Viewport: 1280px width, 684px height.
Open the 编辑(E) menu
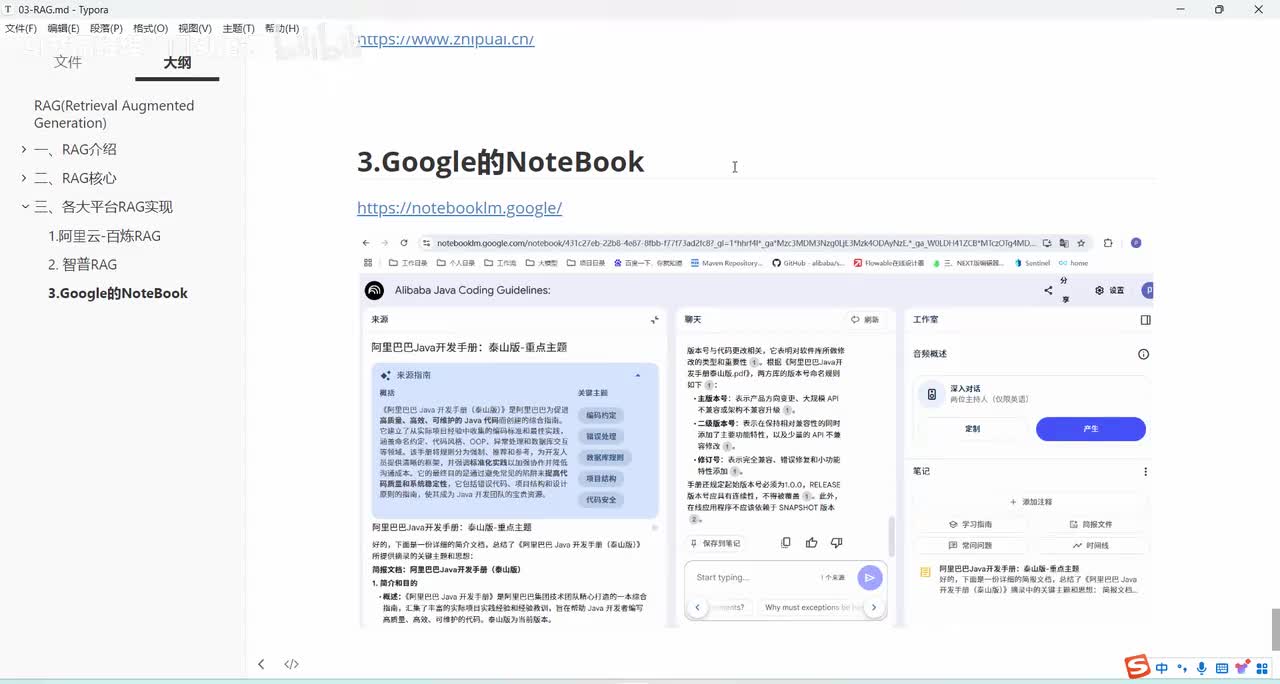tap(64, 29)
